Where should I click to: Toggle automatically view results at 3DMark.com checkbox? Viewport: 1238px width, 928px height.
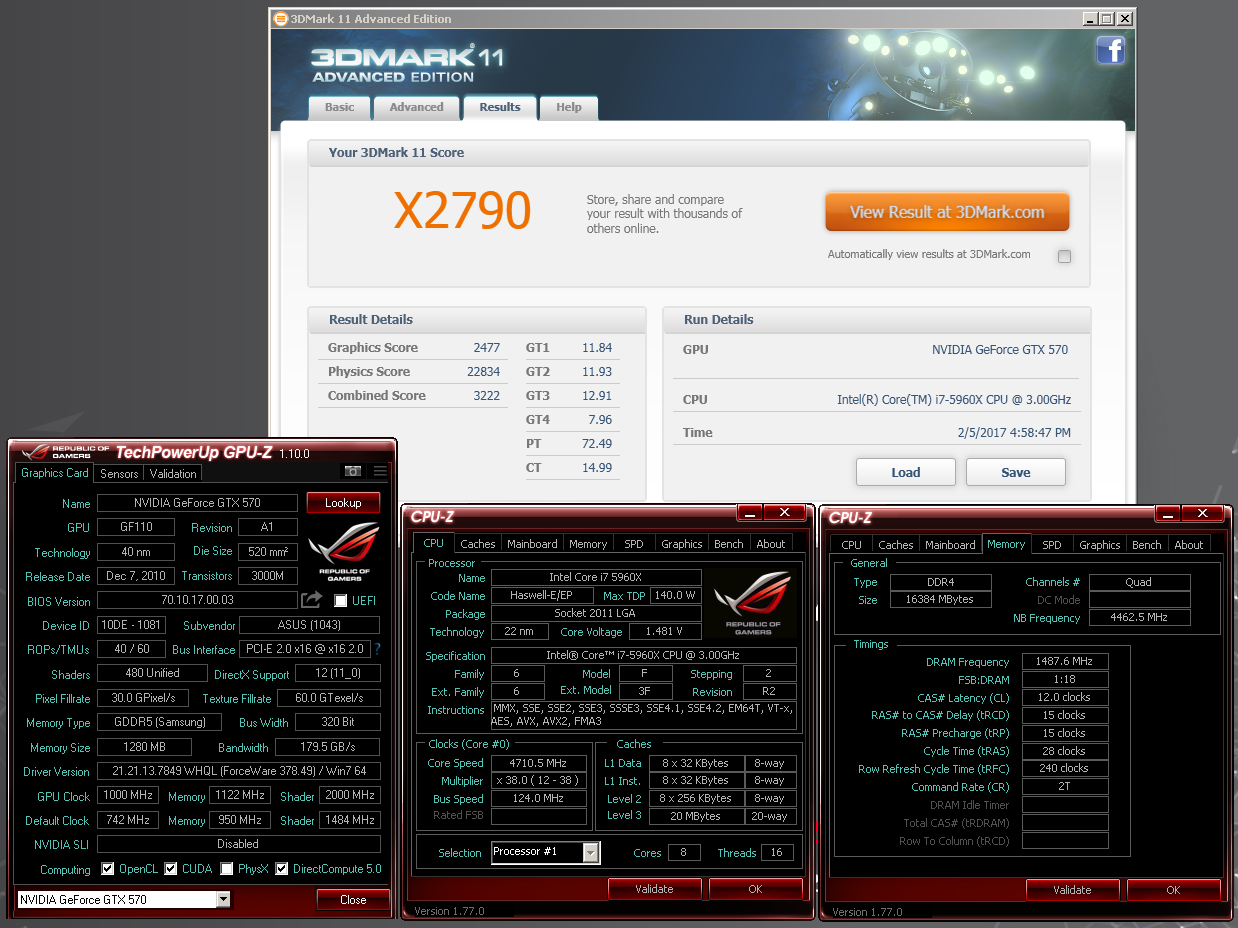1064,256
